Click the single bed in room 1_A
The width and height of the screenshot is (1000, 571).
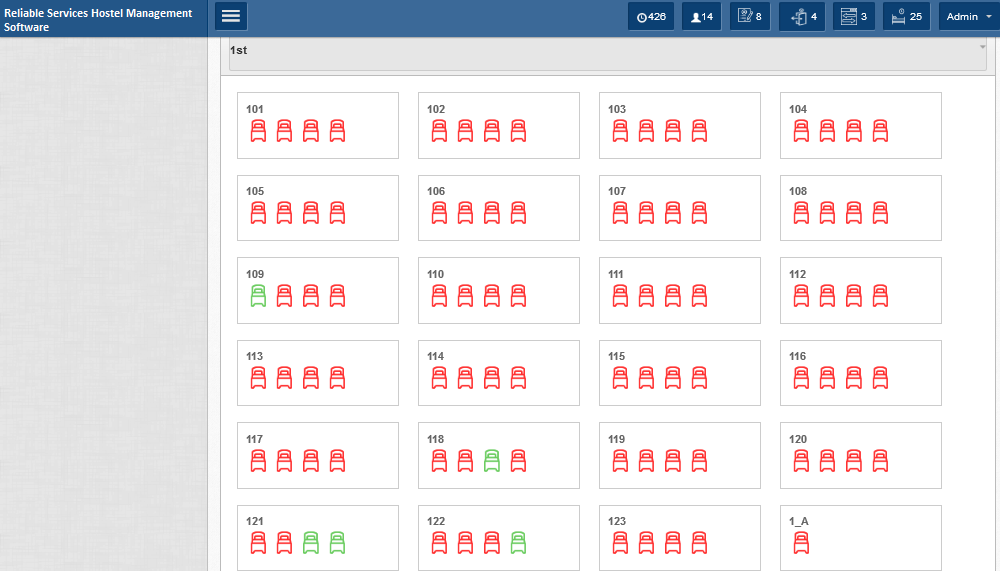[x=801, y=543]
